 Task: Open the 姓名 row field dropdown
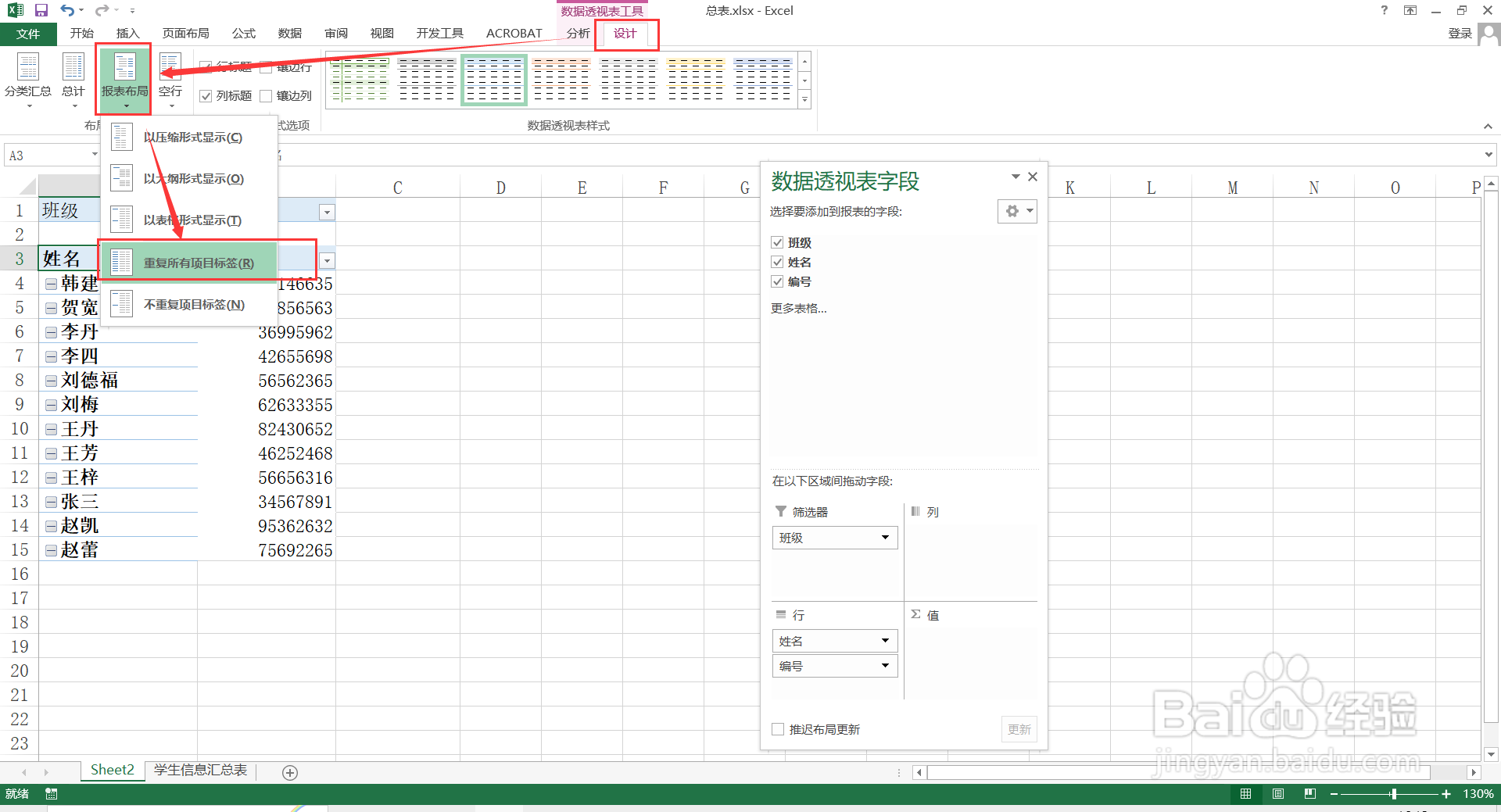click(x=885, y=641)
